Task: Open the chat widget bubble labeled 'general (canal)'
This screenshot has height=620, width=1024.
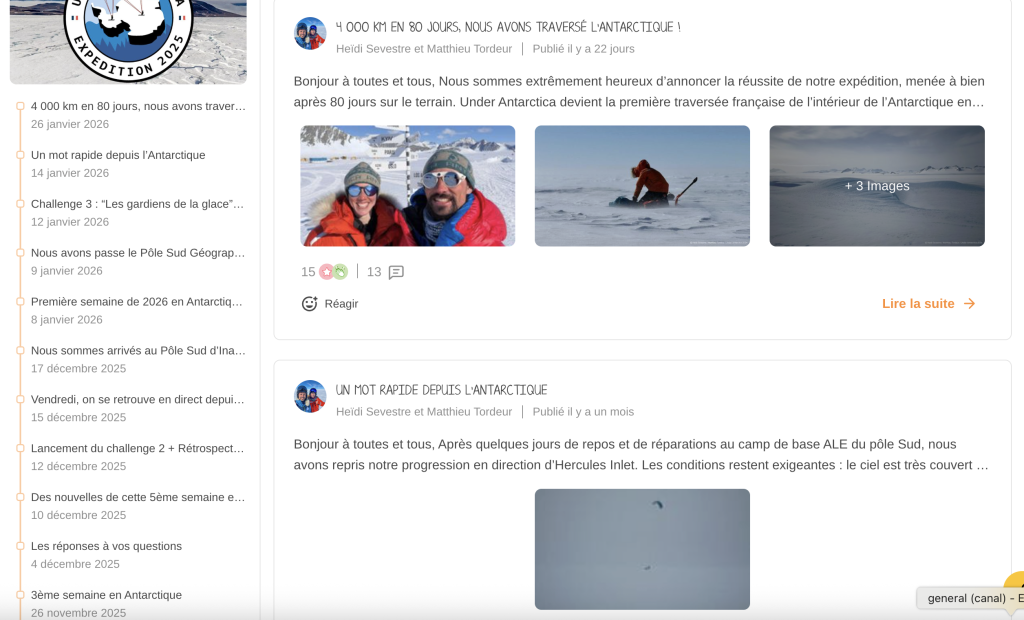Action: [x=965, y=598]
